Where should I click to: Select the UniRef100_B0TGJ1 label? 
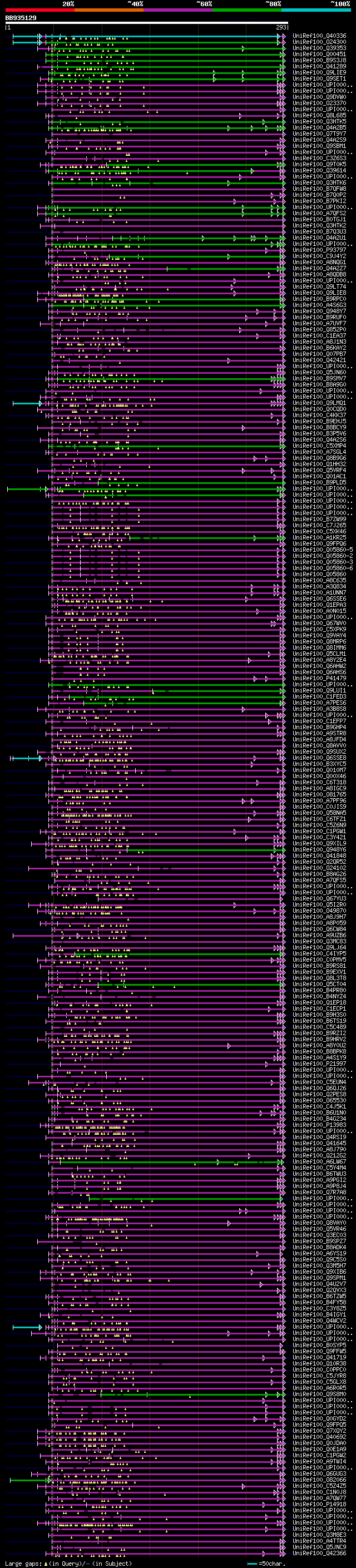click(319, 219)
